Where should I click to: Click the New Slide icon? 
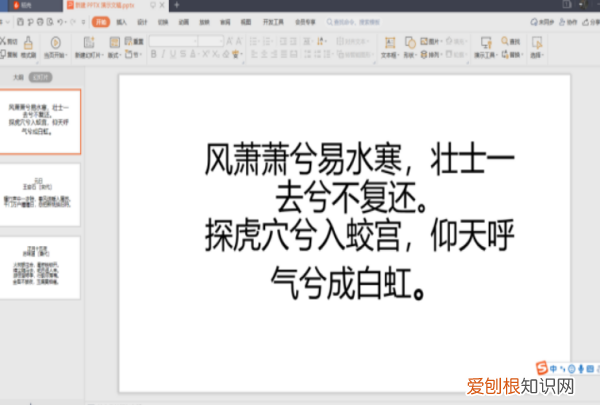point(89,42)
